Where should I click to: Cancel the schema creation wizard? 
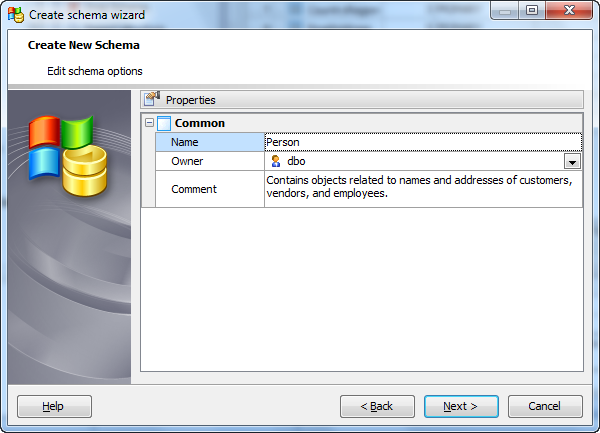pos(545,406)
